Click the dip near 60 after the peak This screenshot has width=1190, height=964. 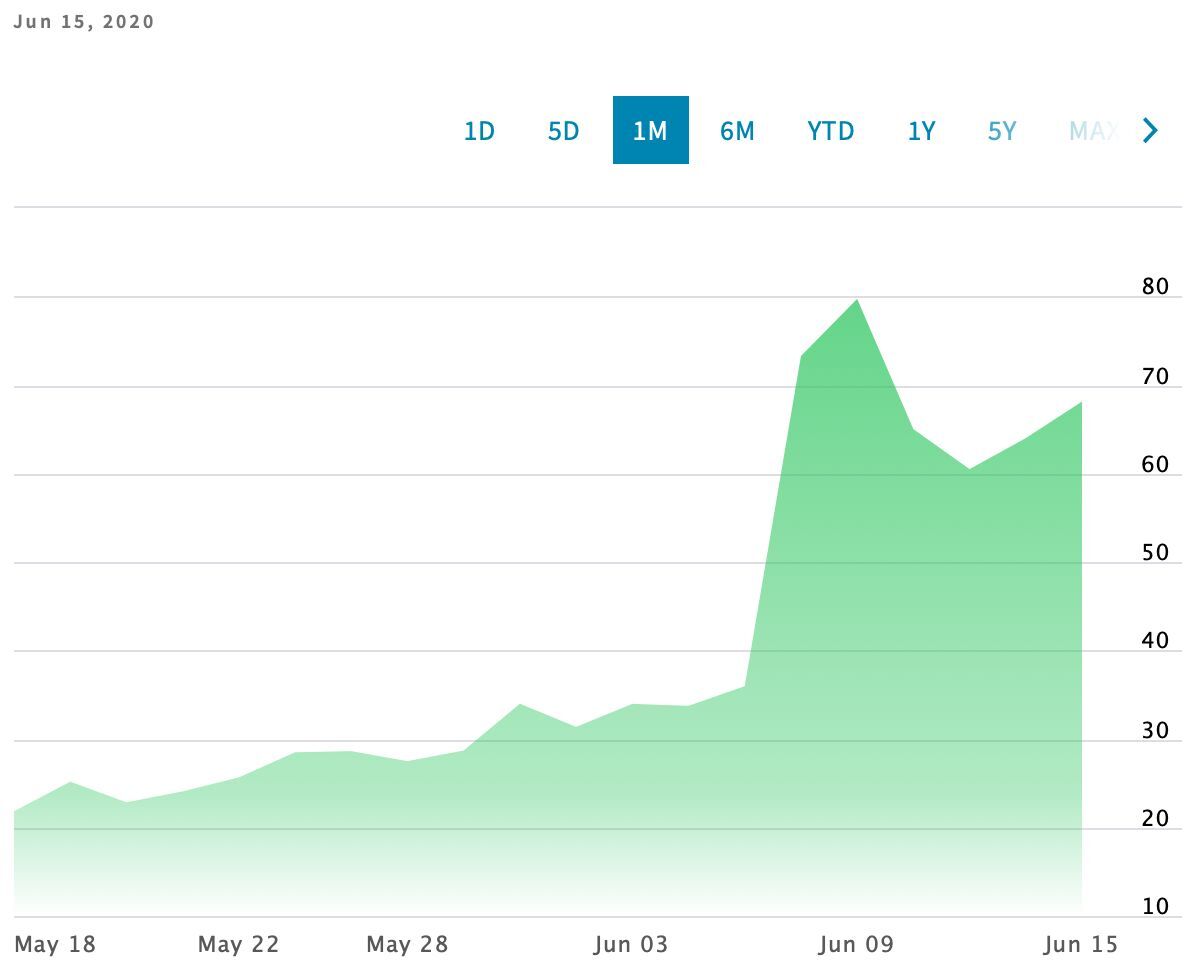coord(969,468)
